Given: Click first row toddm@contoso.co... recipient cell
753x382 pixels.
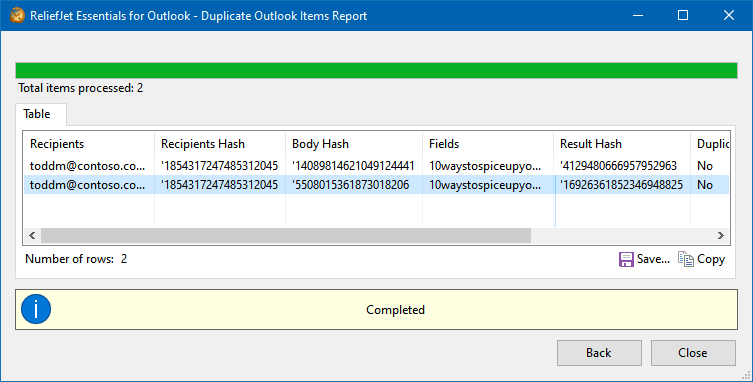Looking at the screenshot, I should pos(87,166).
